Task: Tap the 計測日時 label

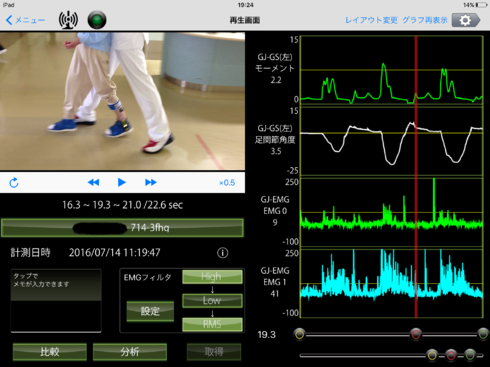Action: point(30,253)
